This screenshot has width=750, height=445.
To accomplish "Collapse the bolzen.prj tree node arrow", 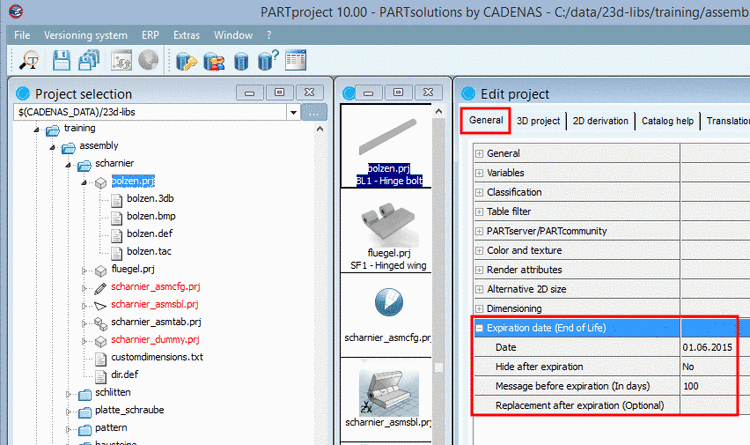I will pos(84,182).
